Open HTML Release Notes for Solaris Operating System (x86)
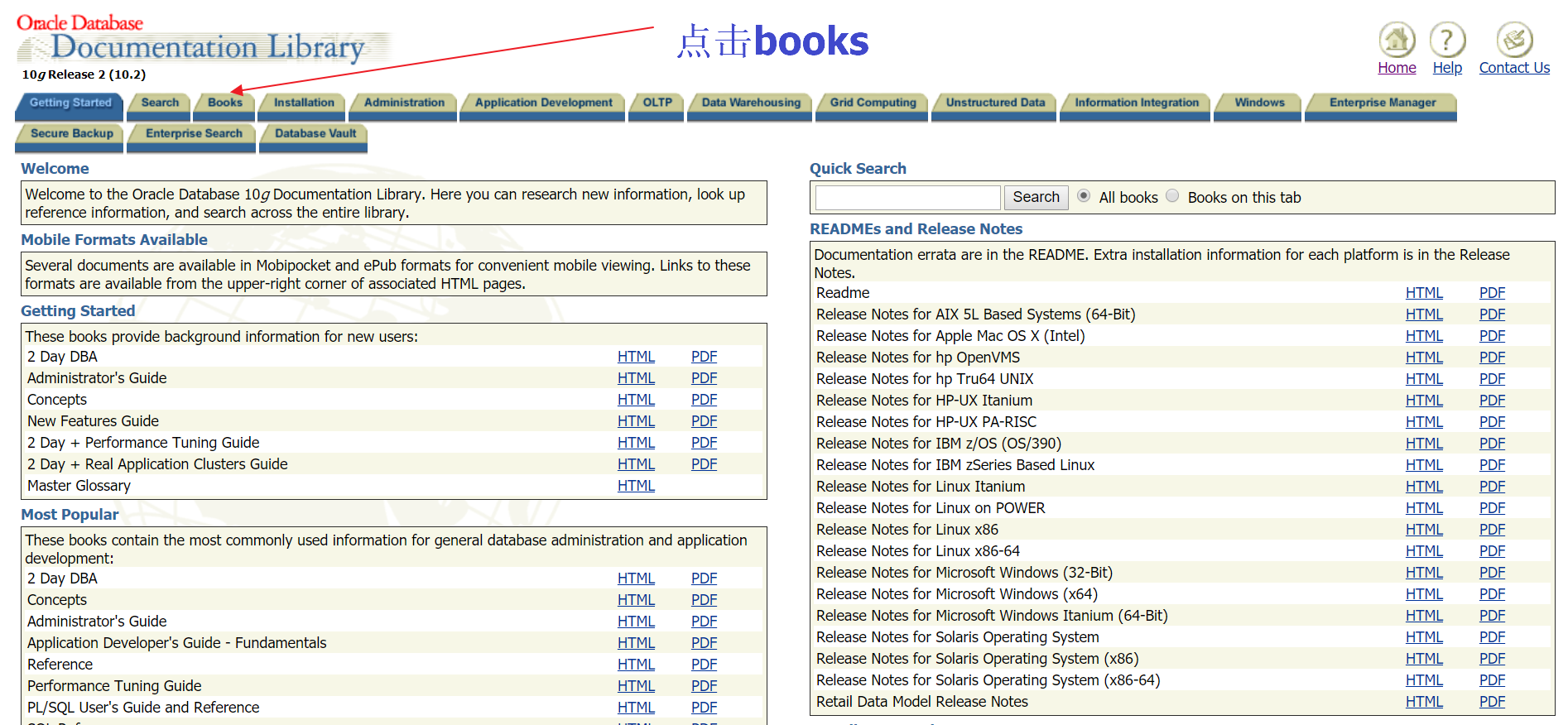The height and width of the screenshot is (725, 1568). [1424, 659]
